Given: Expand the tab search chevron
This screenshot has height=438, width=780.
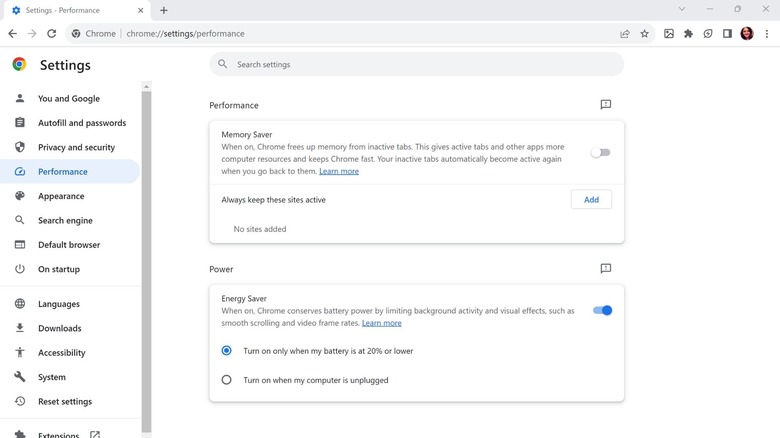Looking at the screenshot, I should (682, 10).
